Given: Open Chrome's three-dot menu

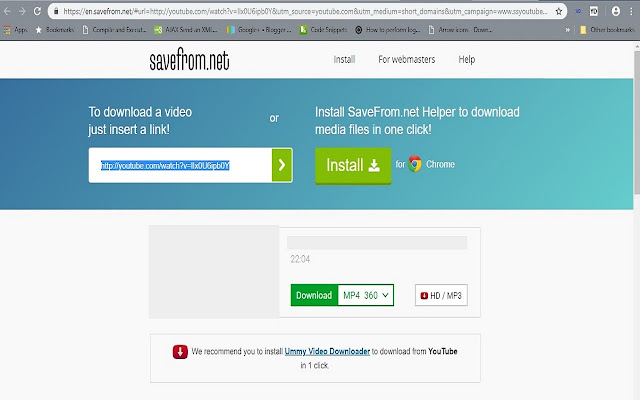Looking at the screenshot, I should pos(631,11).
